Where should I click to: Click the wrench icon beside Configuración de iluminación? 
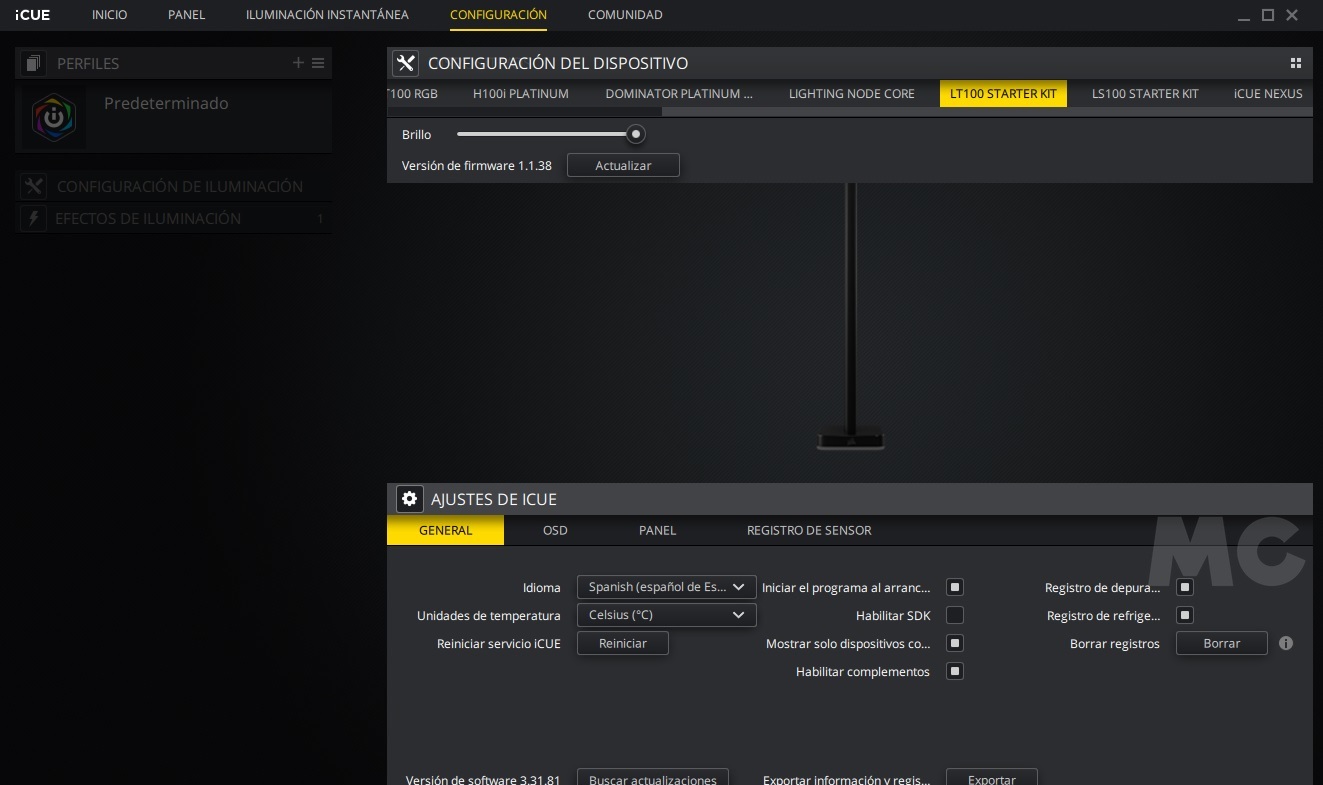pos(34,187)
